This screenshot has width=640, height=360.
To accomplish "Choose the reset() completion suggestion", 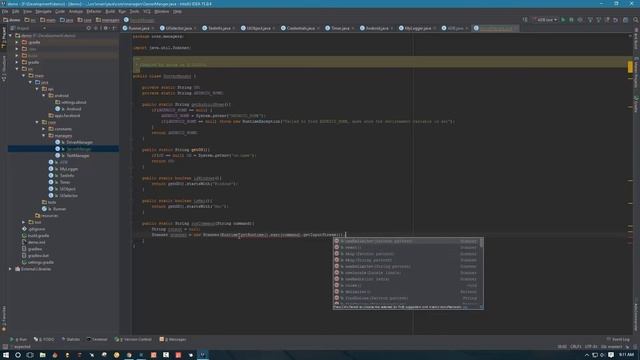I will pyautogui.click(x=406, y=247).
